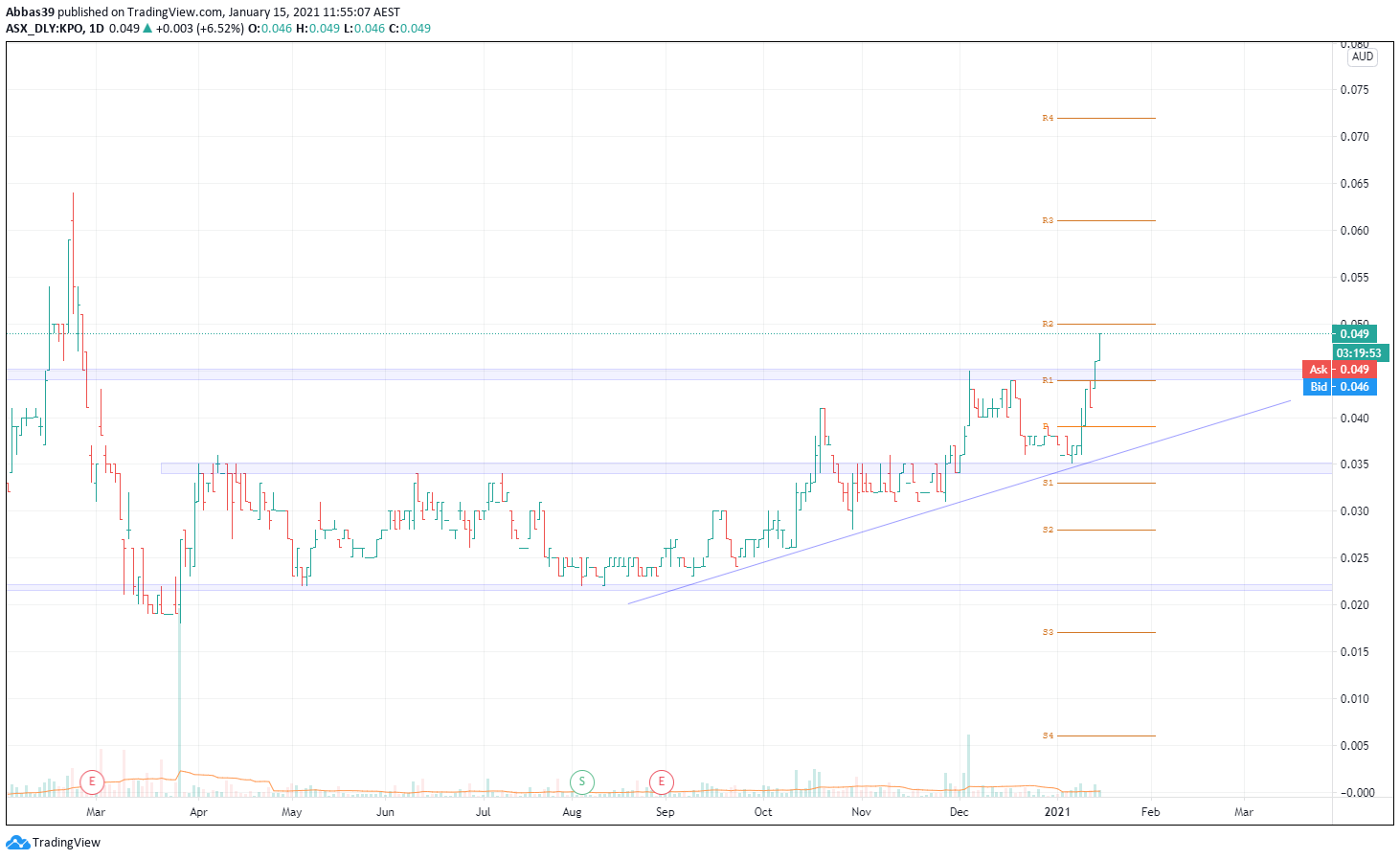The width and height of the screenshot is (1400, 860).
Task: Click the S3 pivot level label
Action: [1048, 632]
